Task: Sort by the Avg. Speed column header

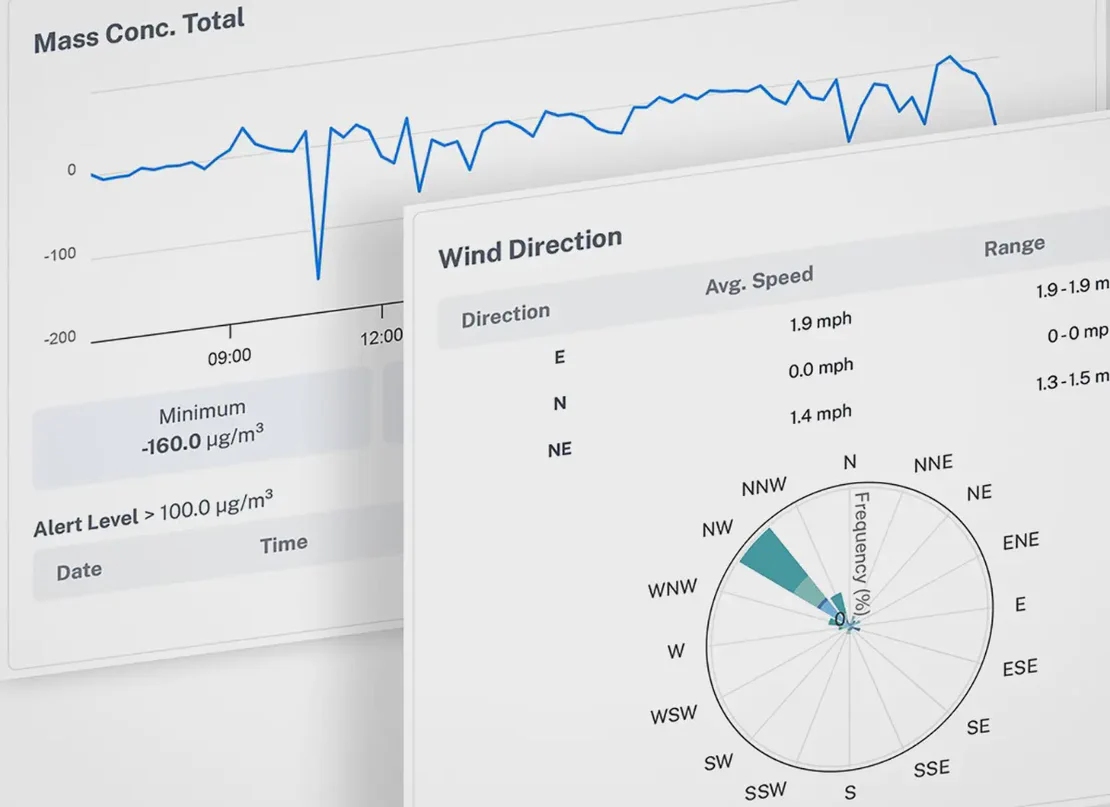Action: pyautogui.click(x=758, y=277)
